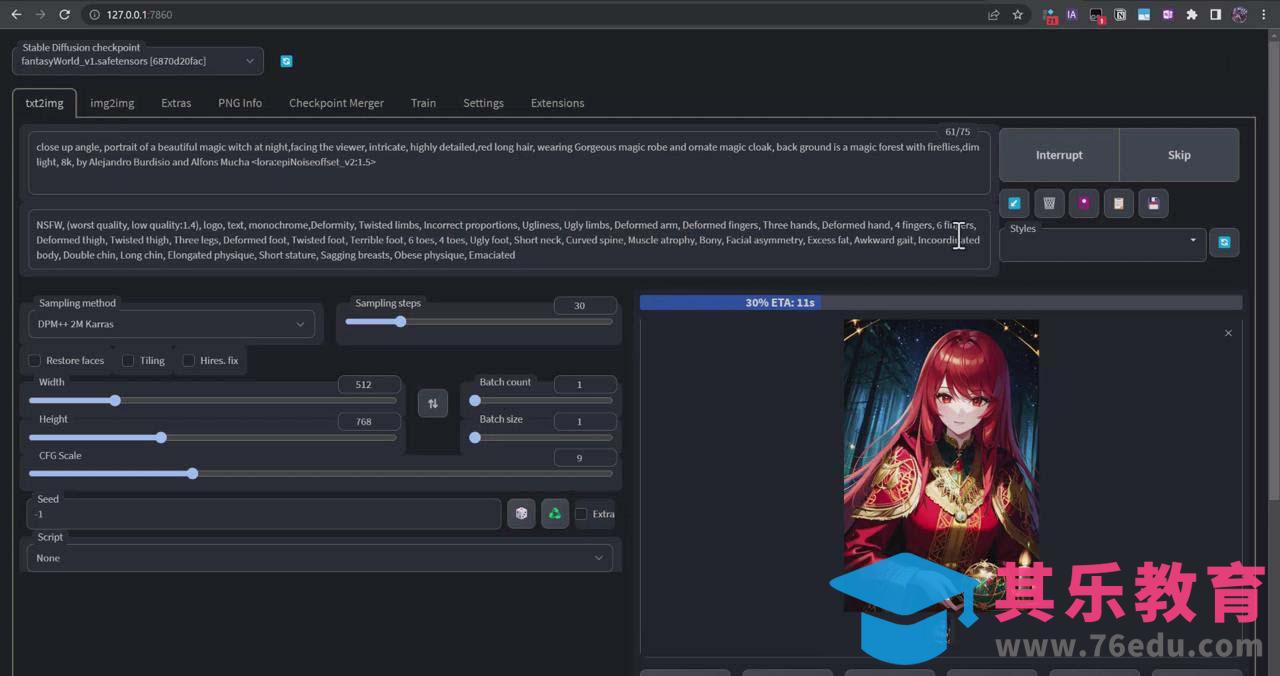Switch to the img2img tab
The width and height of the screenshot is (1280, 676).
tap(112, 103)
